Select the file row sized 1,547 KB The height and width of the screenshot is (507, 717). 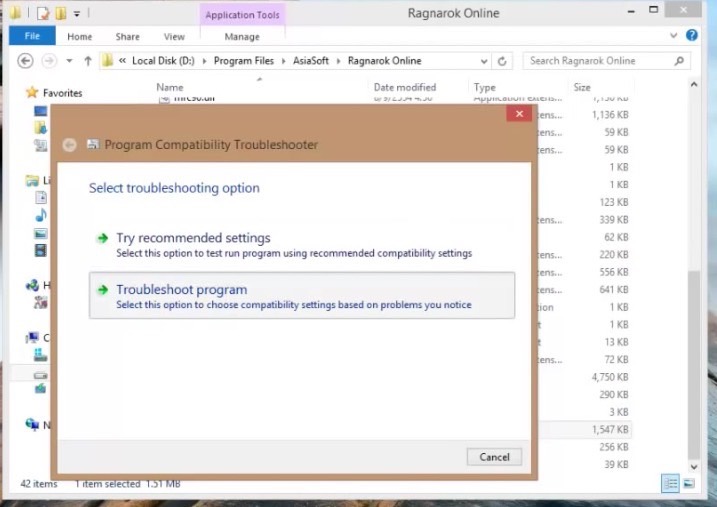point(585,429)
